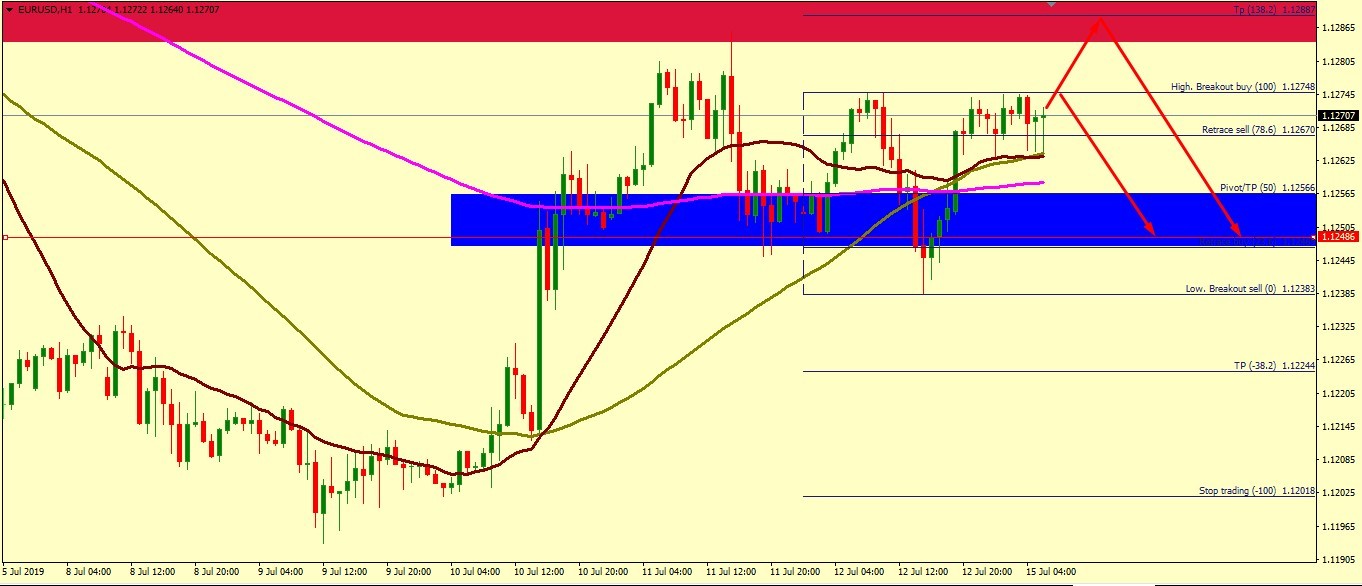This screenshot has width=1362, height=586.
Task: Click the 1.12205 value on price scale
Action: click(1339, 393)
